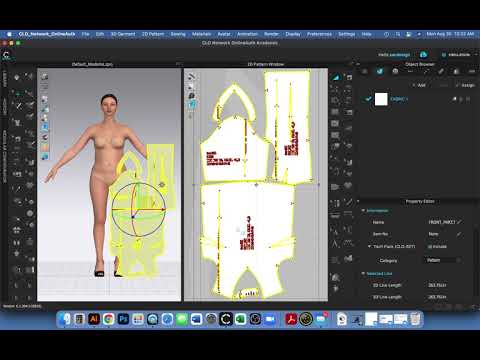The image size is (480, 360).
Task: Open Adobe Acrobat from the Dock
Action: pos(291,319)
